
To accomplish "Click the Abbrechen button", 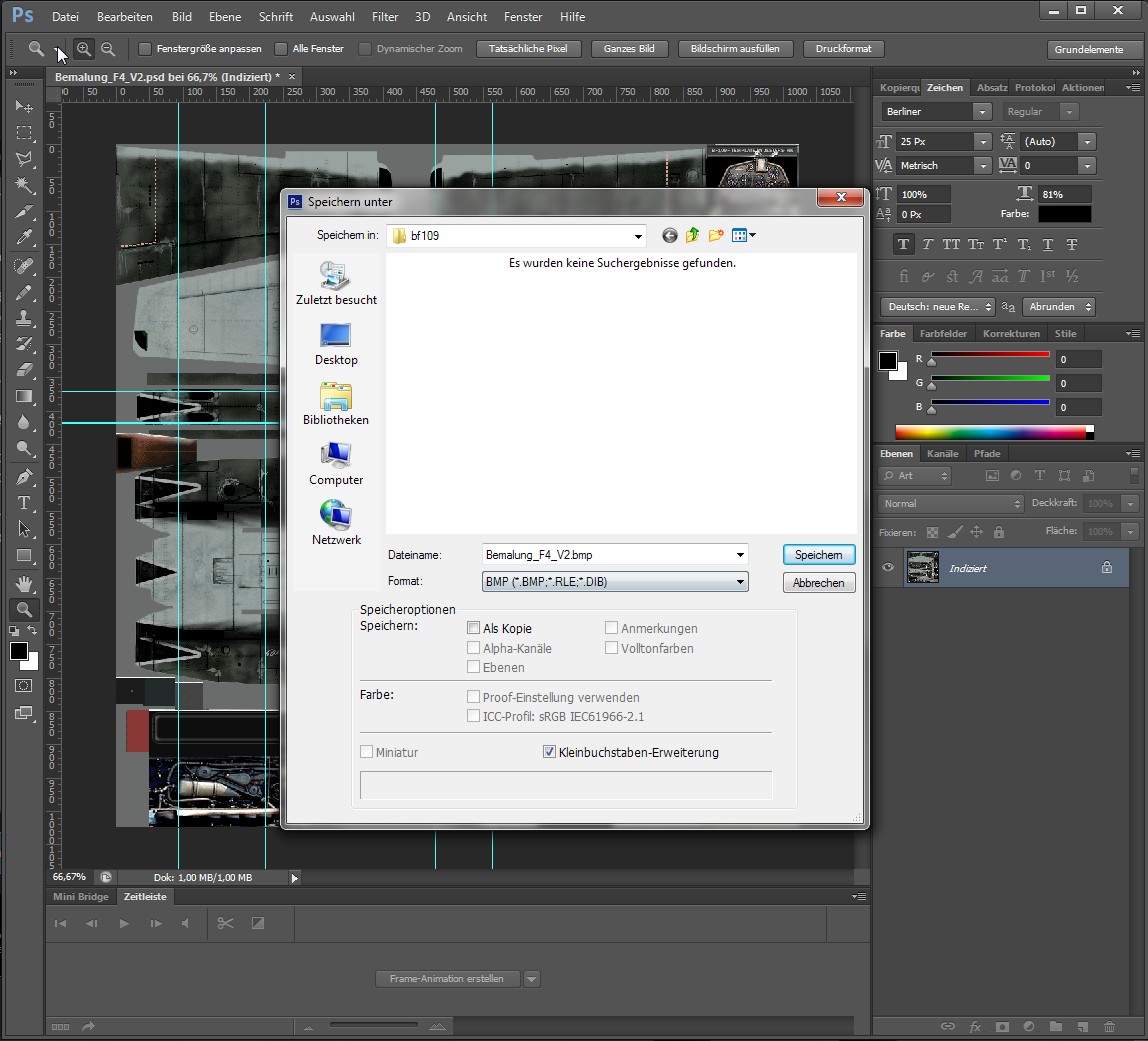I will click(818, 583).
